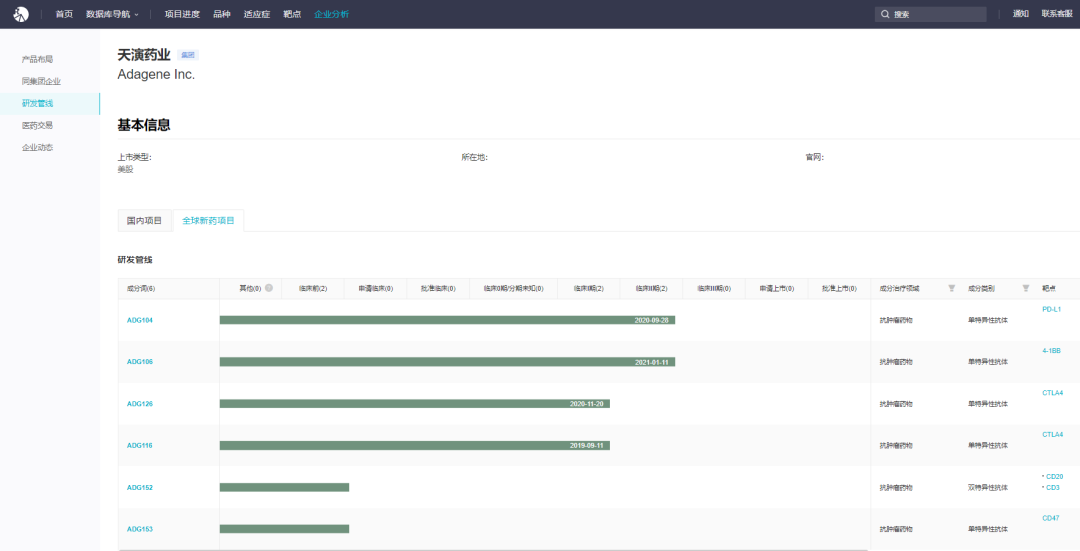Switch to the 国内项目 tab

click(x=145, y=221)
